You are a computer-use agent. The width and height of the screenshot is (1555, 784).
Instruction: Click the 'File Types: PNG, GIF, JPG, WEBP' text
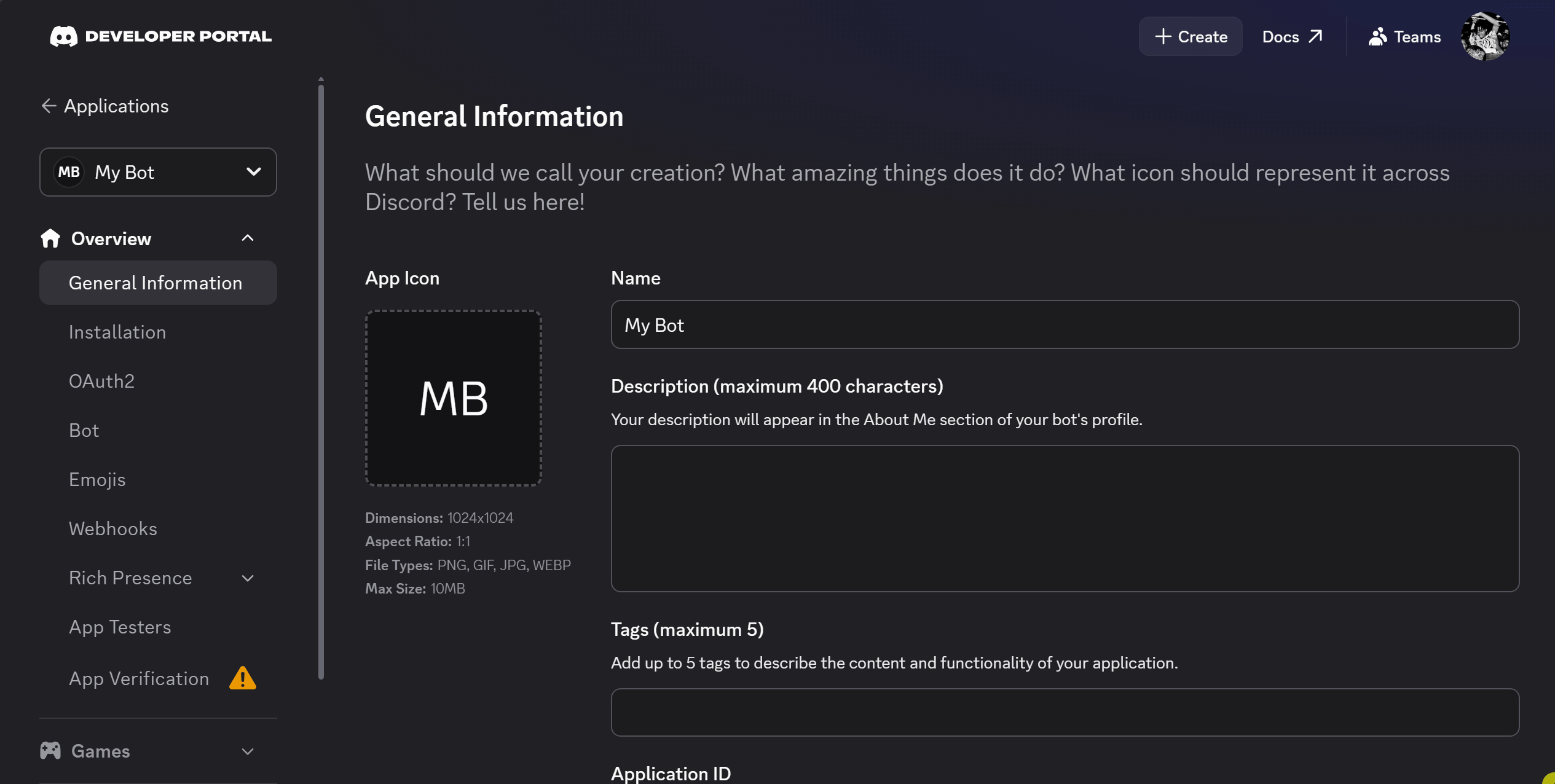(468, 565)
